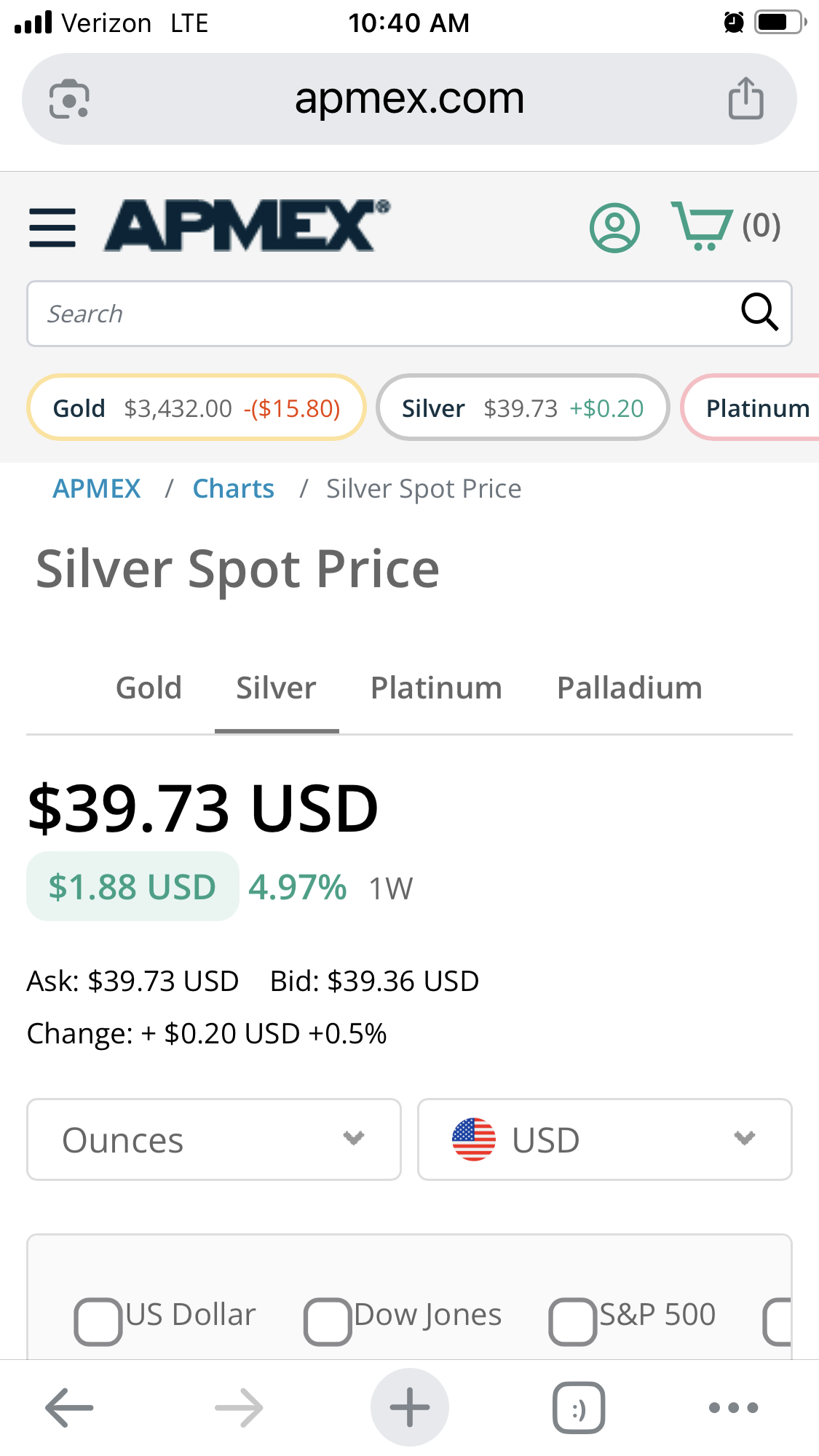Check the US Dollar comparison checkbox
This screenshot has height=1456, width=819.
click(x=98, y=1321)
